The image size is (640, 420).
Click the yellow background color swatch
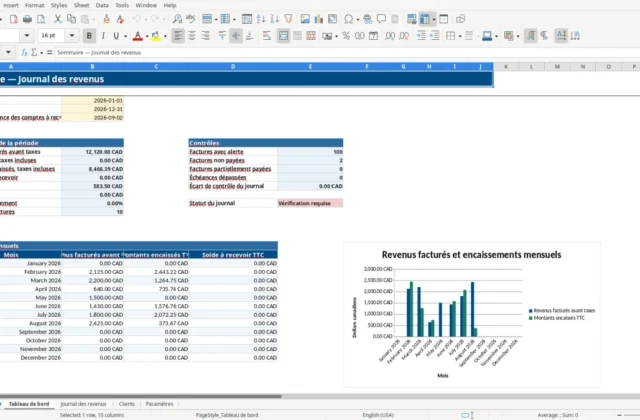tap(156, 36)
